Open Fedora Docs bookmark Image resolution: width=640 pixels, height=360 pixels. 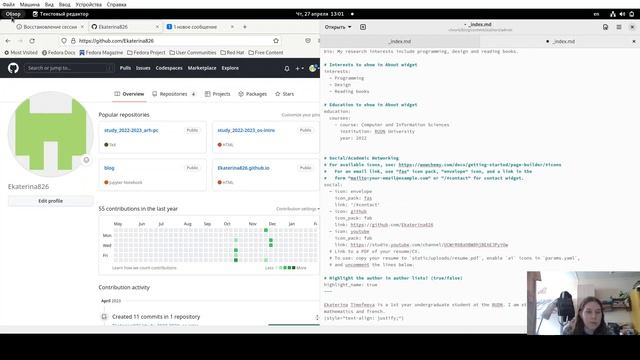58,53
